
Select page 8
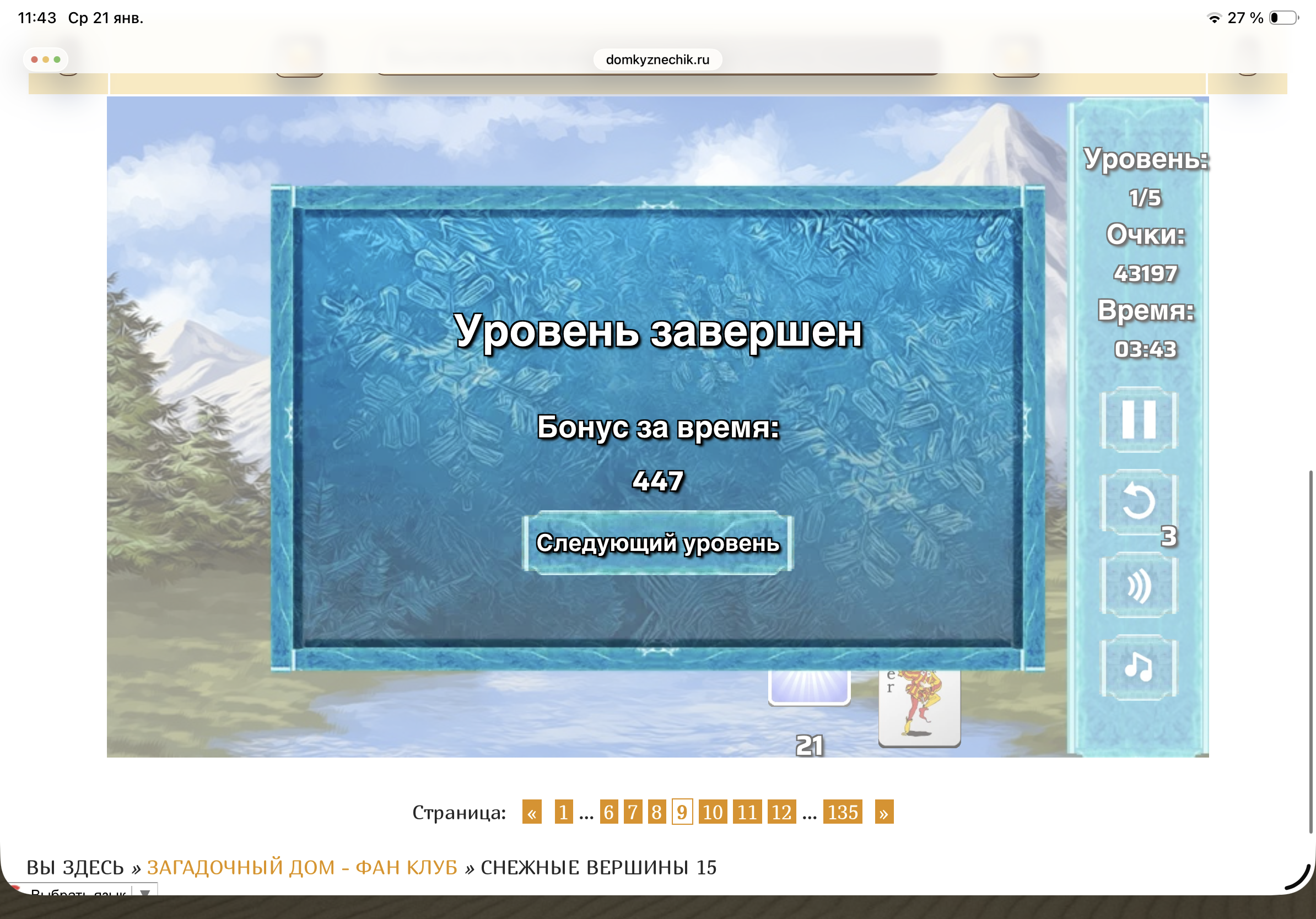[x=657, y=812]
